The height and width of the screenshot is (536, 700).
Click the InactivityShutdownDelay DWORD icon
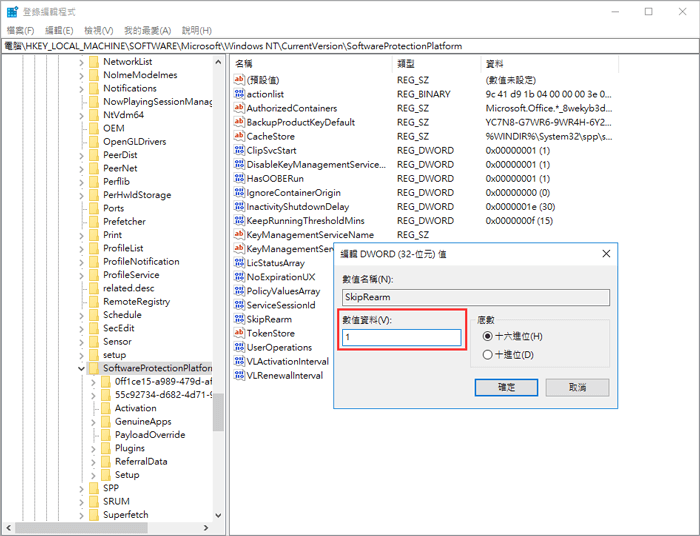239,207
